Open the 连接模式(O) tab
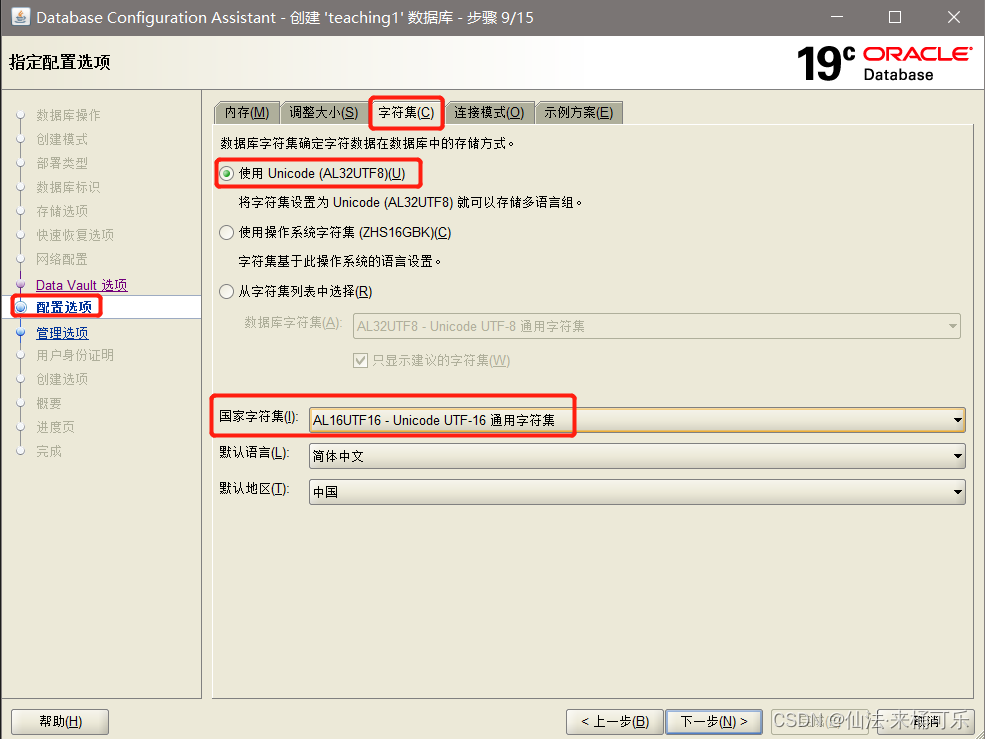This screenshot has height=739, width=985. pos(489,112)
